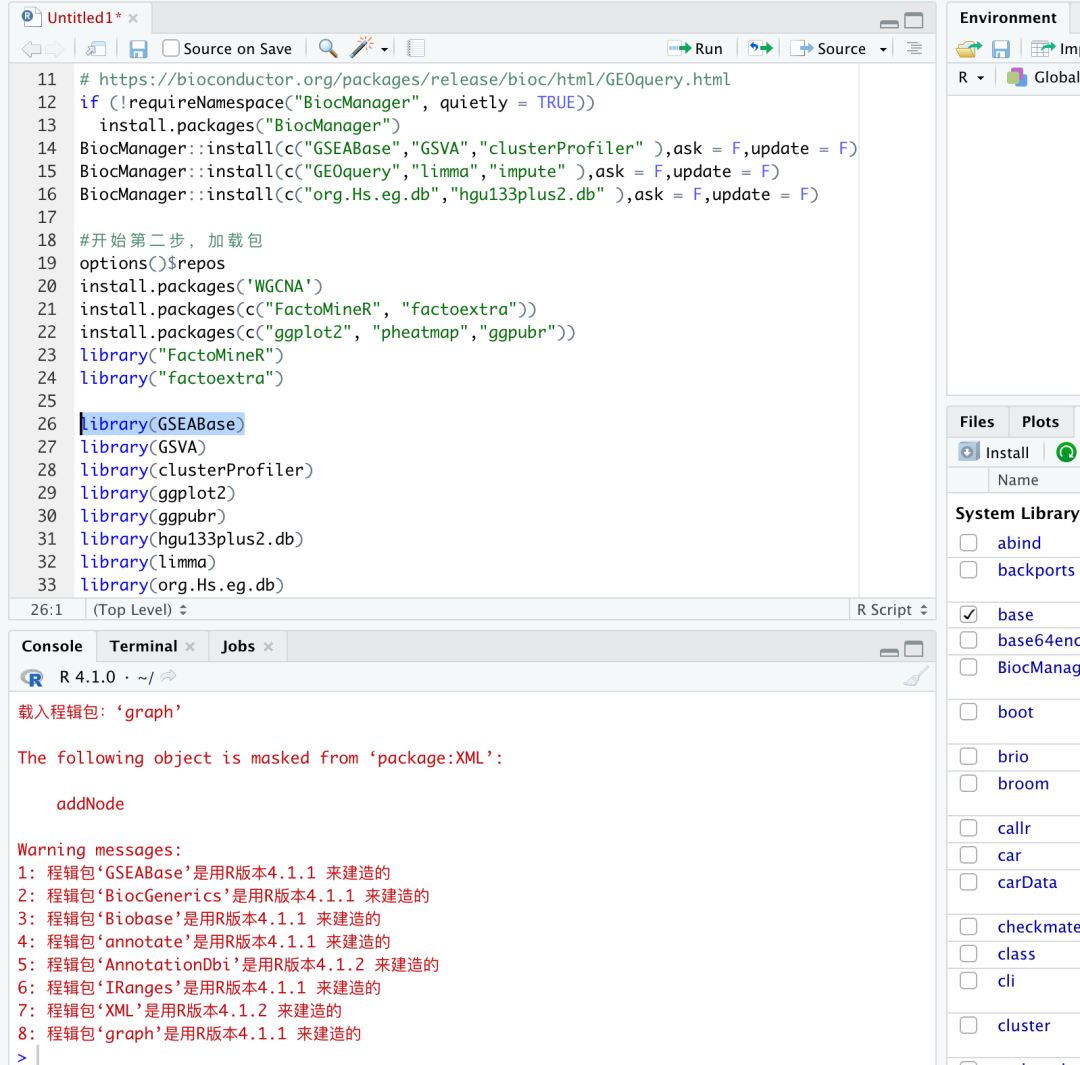Screen dimensions: 1080x1065
Task: Clear console with broom icon
Action: 915,677
